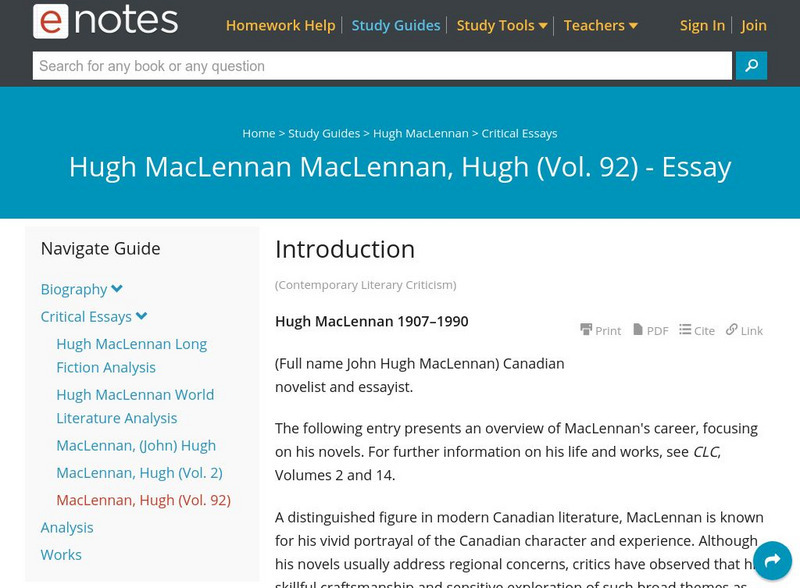Click the round share button

pos(772,561)
